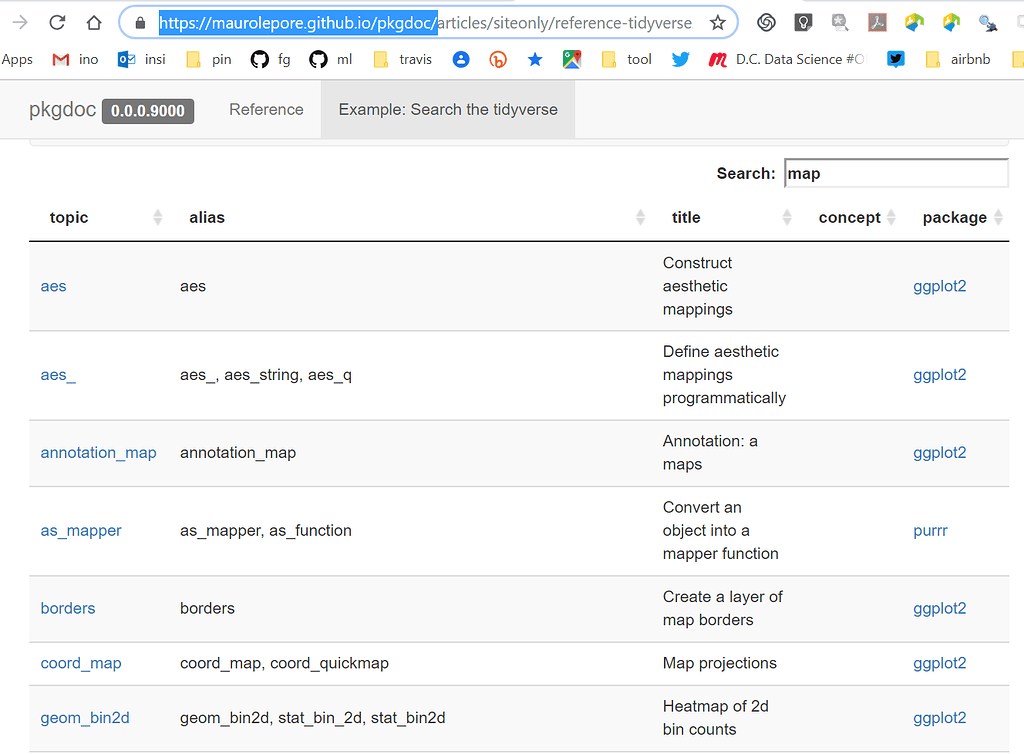Open the 'airbnb' bookmark folder
1024x754 pixels.
pyautogui.click(x=958, y=59)
